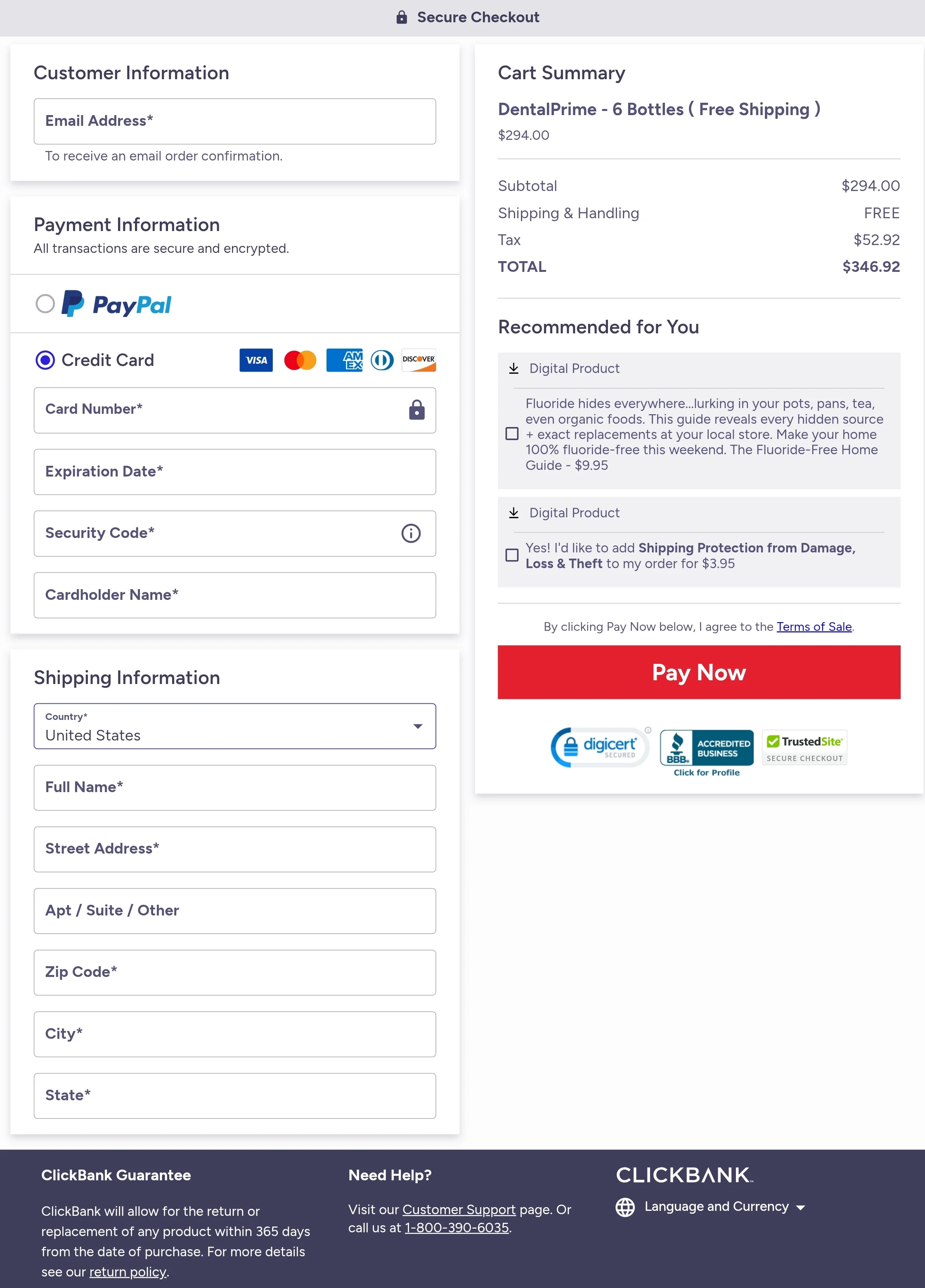This screenshot has height=1288, width=925.
Task: Click the Email Address input field
Action: point(235,121)
